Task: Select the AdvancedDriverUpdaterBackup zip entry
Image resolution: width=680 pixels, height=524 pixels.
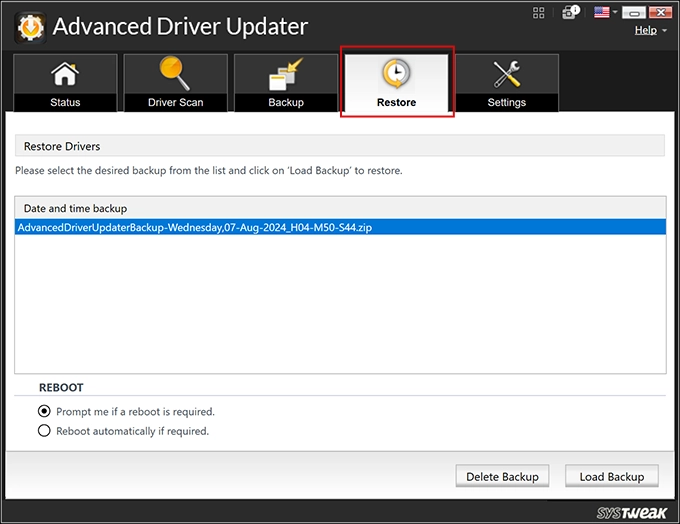Action: click(x=340, y=227)
